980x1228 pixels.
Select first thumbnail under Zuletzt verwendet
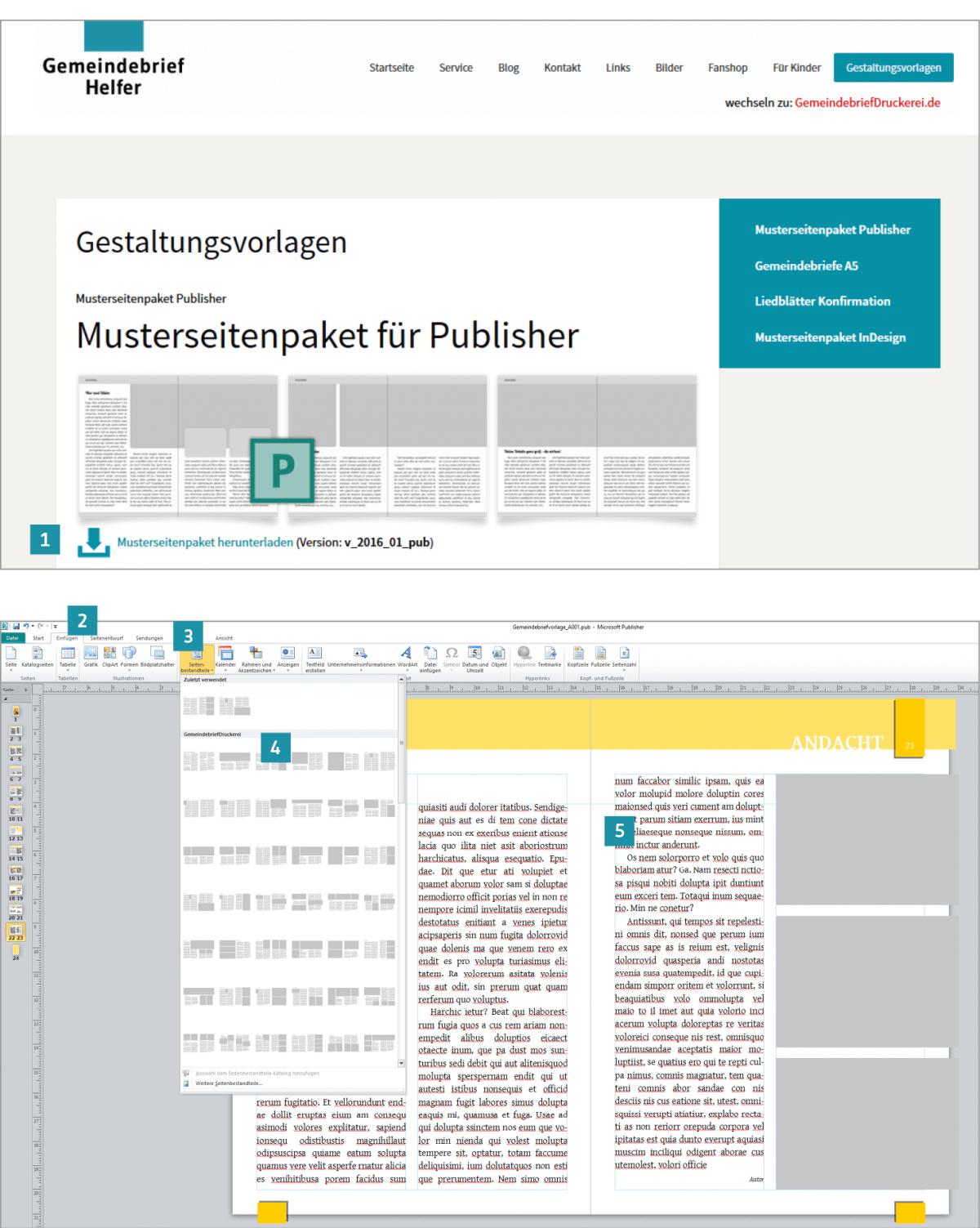click(x=198, y=706)
